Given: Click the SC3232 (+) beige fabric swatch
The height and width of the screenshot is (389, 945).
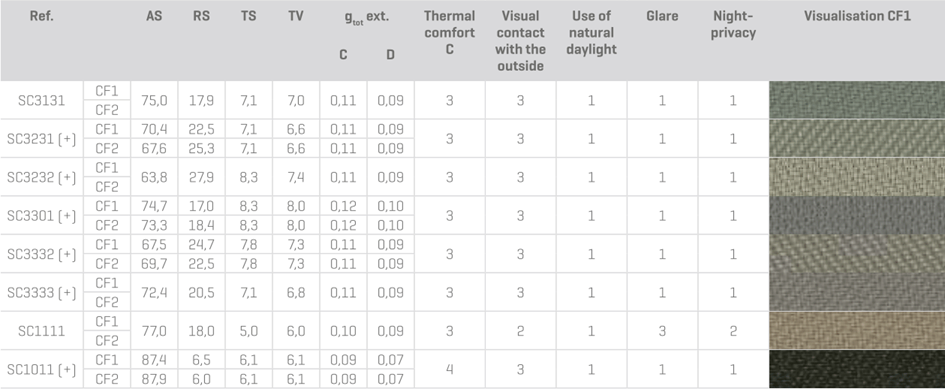Looking at the screenshot, I should [857, 177].
